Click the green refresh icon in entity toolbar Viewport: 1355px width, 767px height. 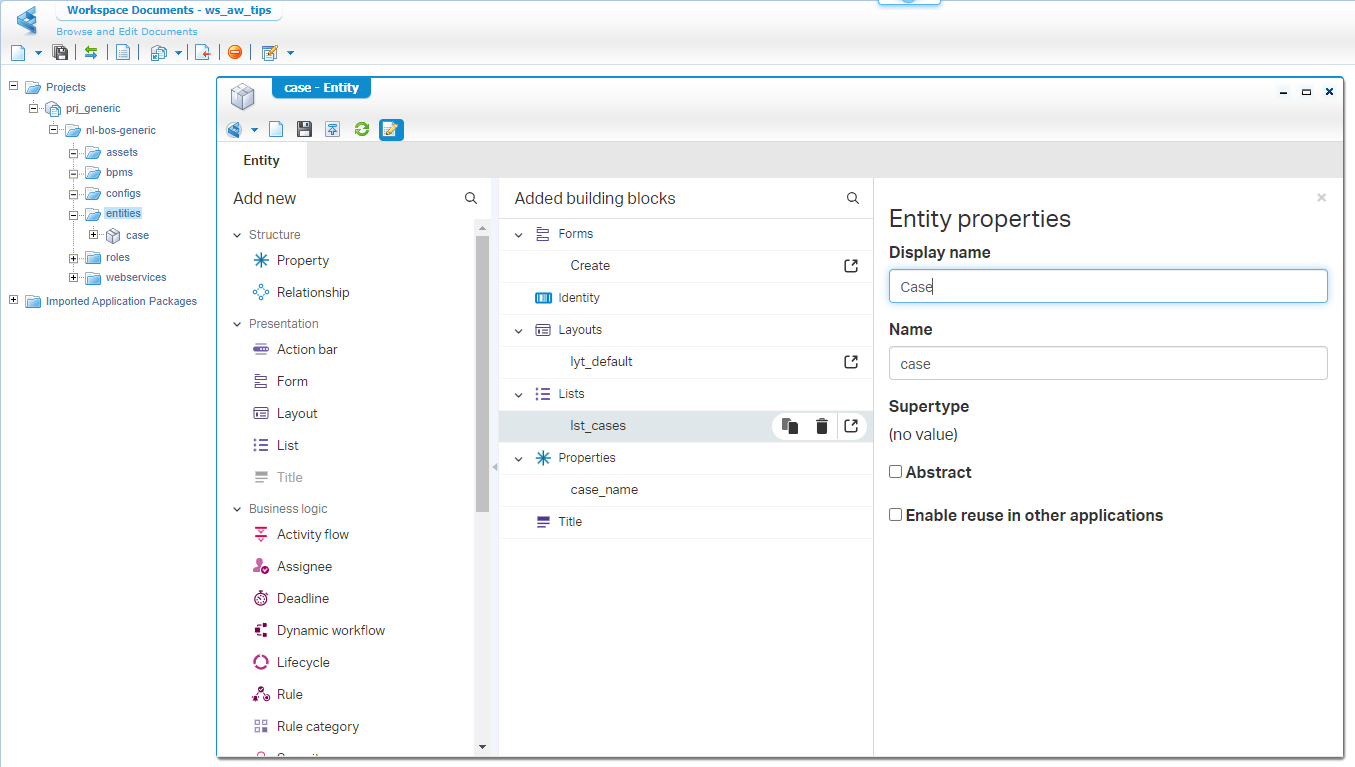tap(362, 129)
